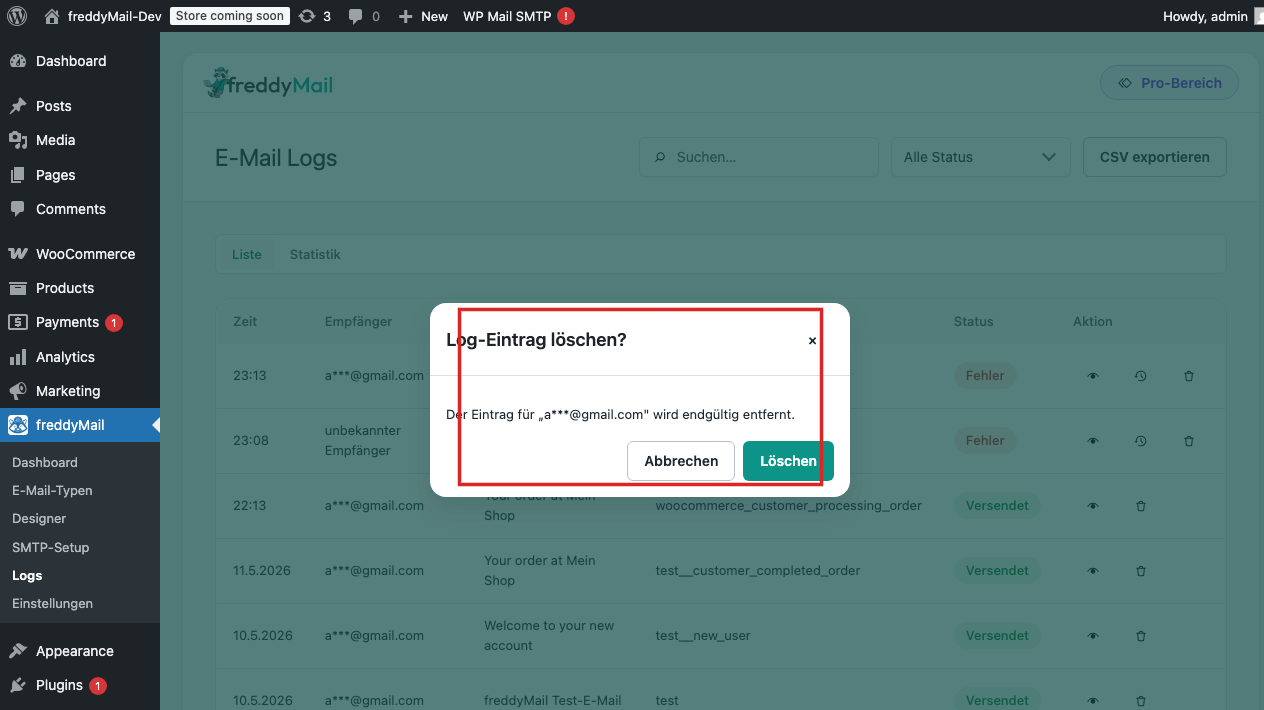Click the WordPress logo in admin bar
This screenshot has width=1264, height=710.
click(16, 16)
